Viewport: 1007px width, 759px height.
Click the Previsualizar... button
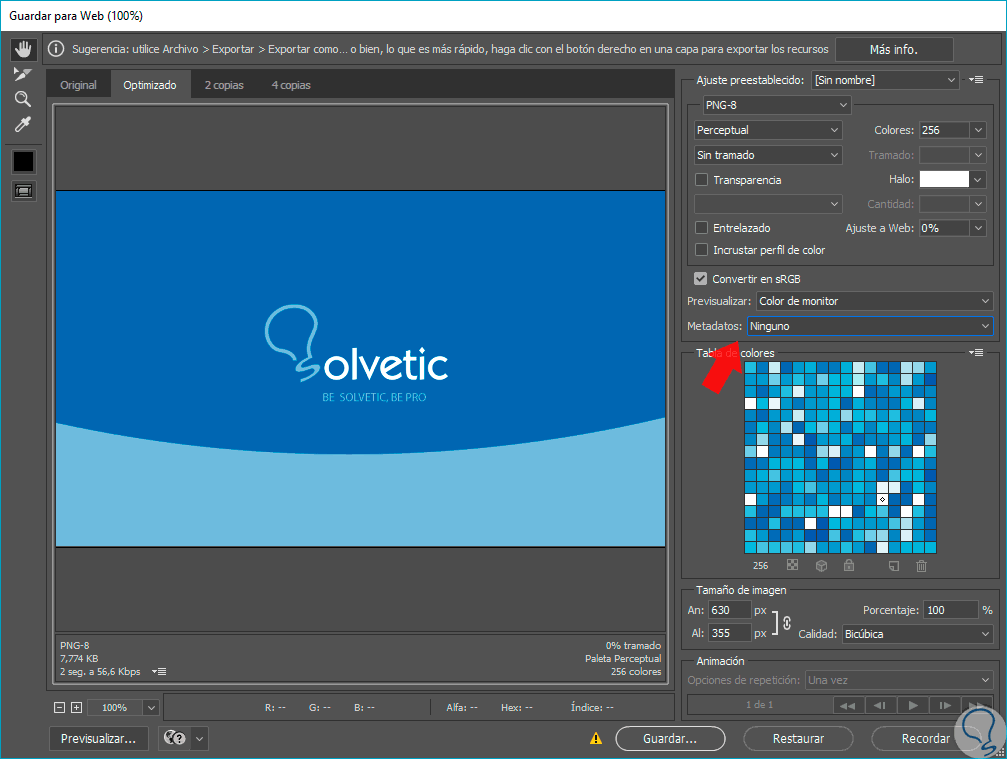tap(98, 738)
